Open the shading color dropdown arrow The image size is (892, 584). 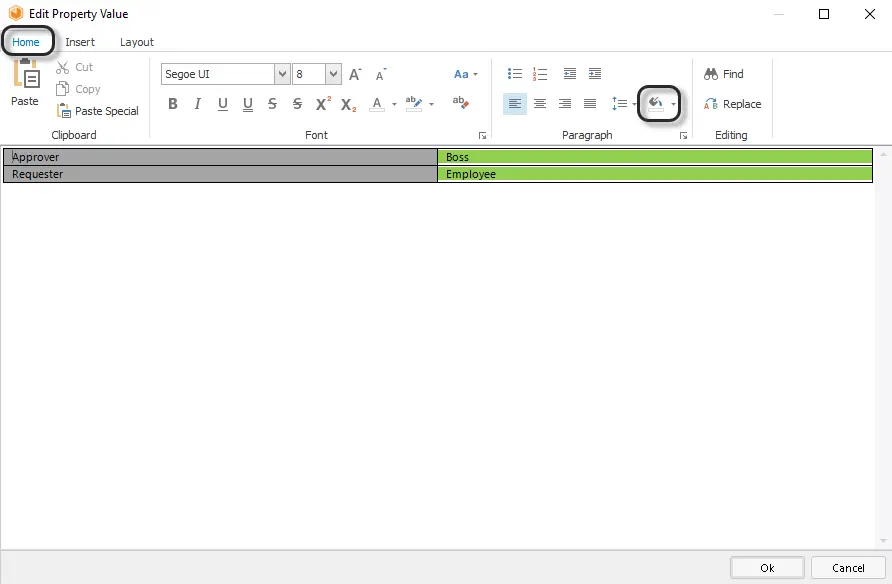tap(673, 104)
